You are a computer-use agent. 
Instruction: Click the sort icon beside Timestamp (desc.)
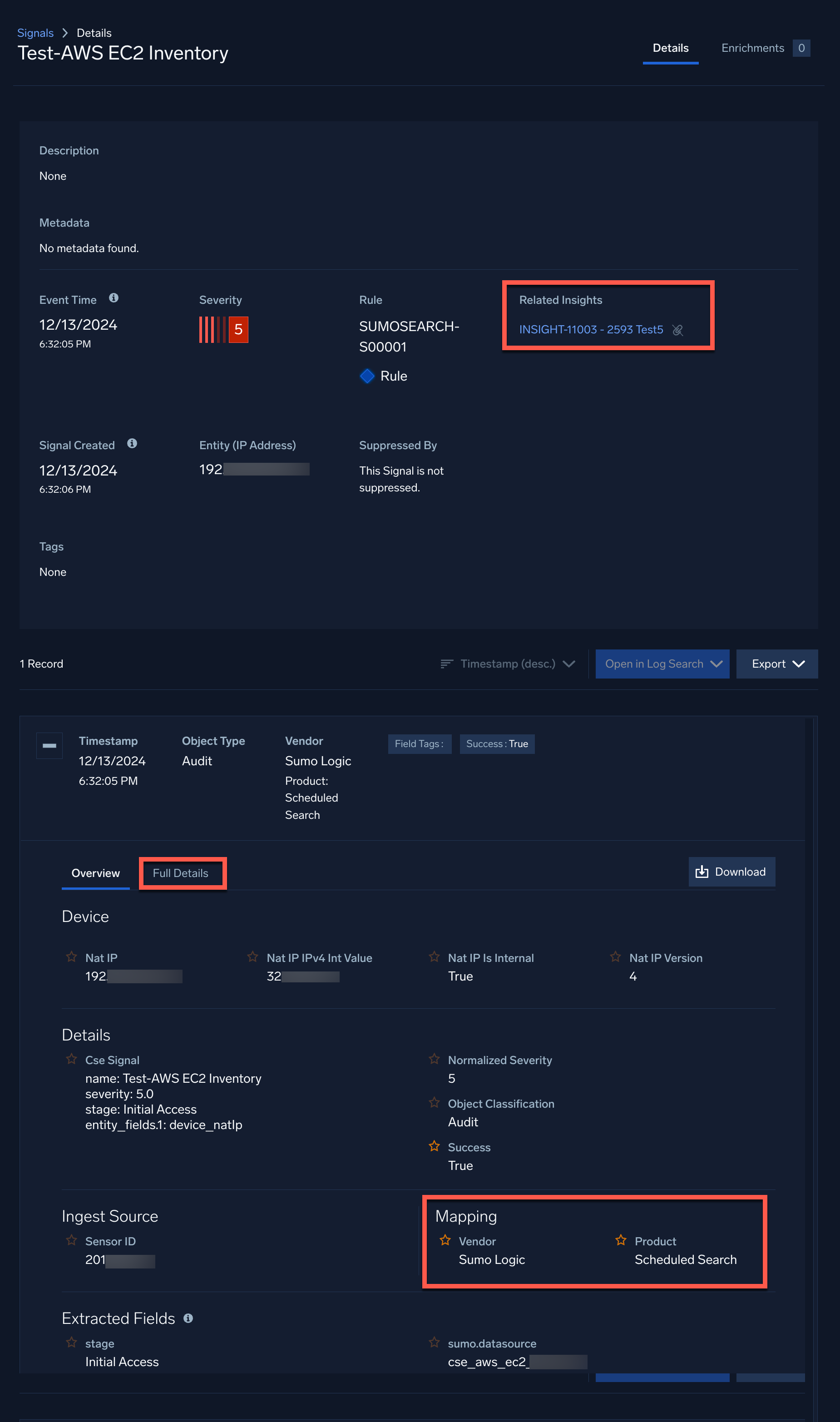[x=447, y=664]
